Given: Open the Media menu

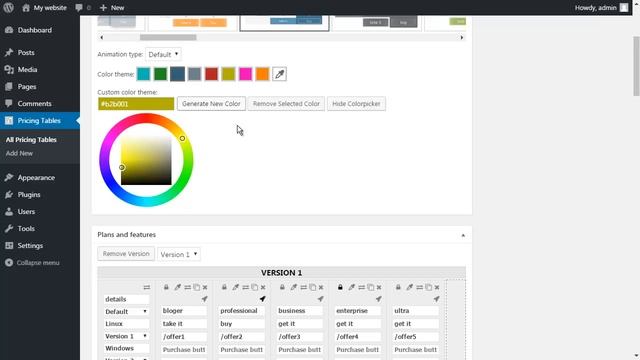Looking at the screenshot, I should (x=27, y=70).
